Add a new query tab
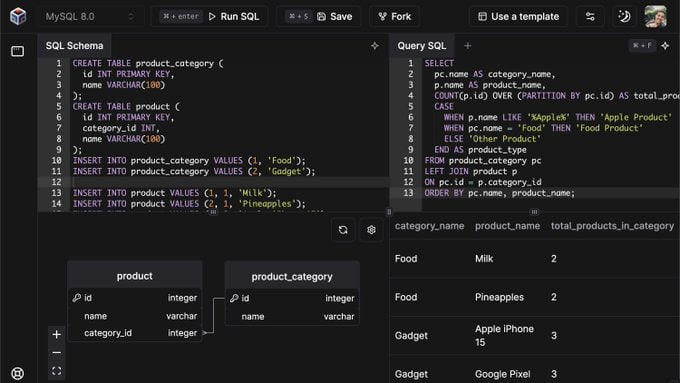The height and width of the screenshot is (383, 680). pos(468,46)
